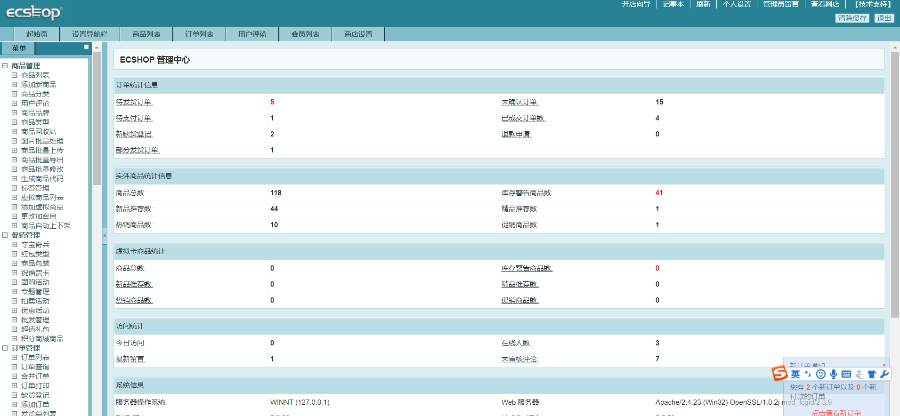
Task: Click the keyboard icon in IME toolbar
Action: (846, 373)
